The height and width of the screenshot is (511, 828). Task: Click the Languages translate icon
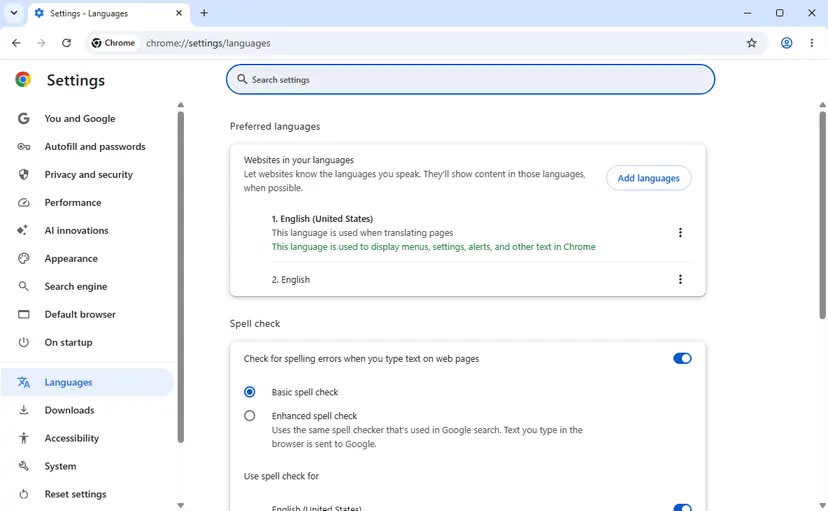[23, 382]
